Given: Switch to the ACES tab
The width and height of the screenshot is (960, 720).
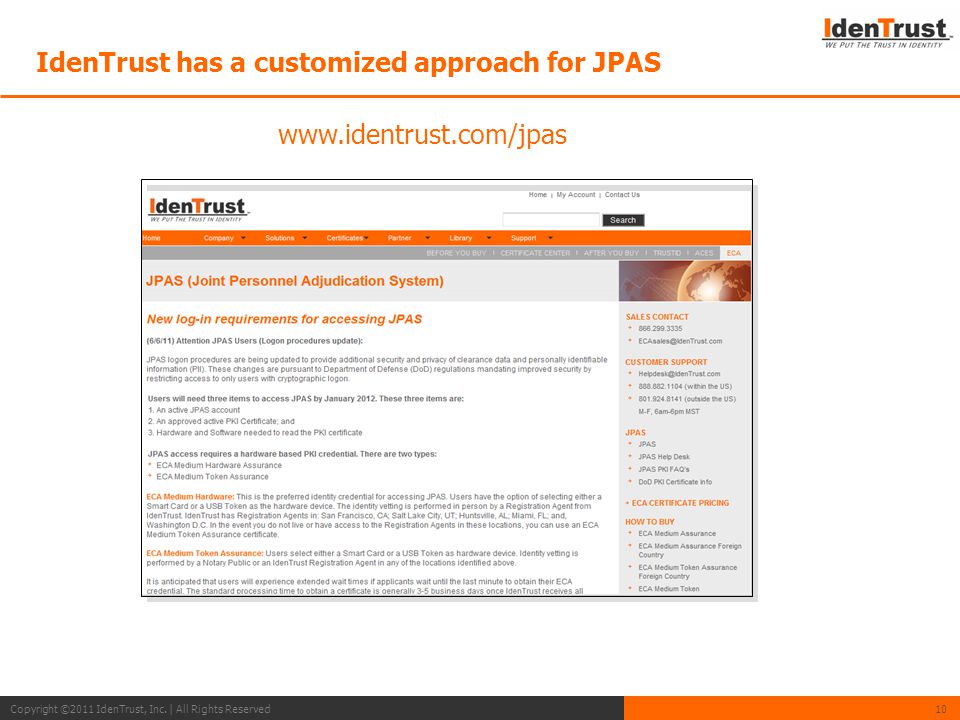Looking at the screenshot, I should 704,253.
